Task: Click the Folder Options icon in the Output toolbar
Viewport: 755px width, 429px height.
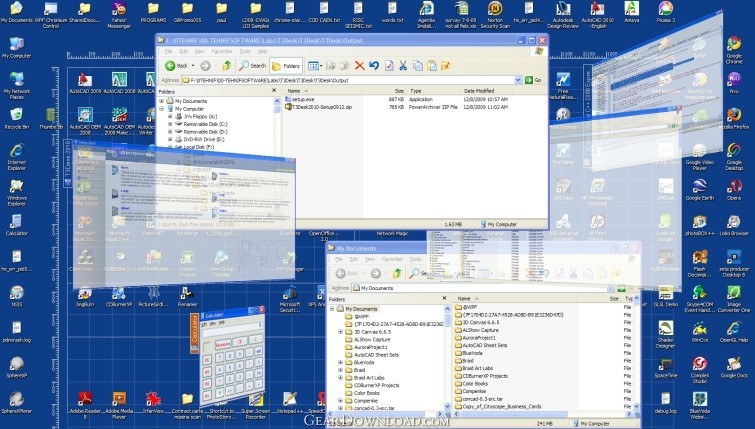Action: click(446, 65)
